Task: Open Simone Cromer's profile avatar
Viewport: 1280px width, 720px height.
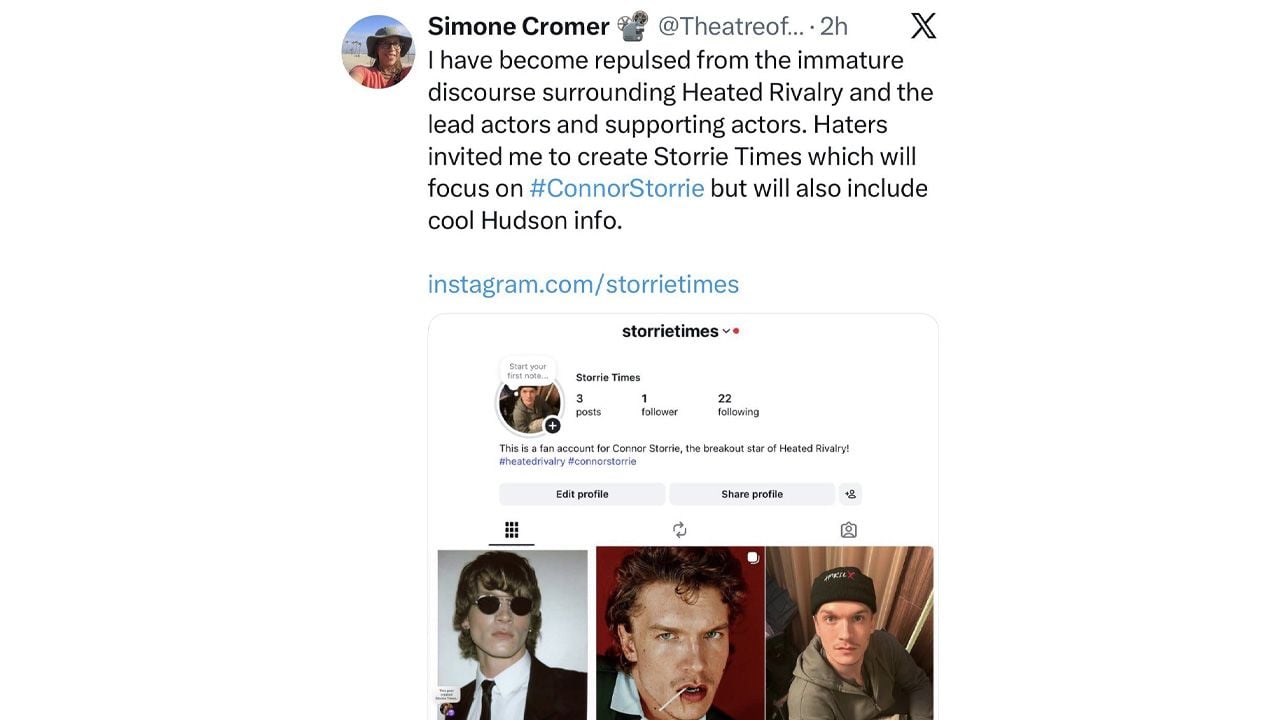Action: (x=378, y=52)
